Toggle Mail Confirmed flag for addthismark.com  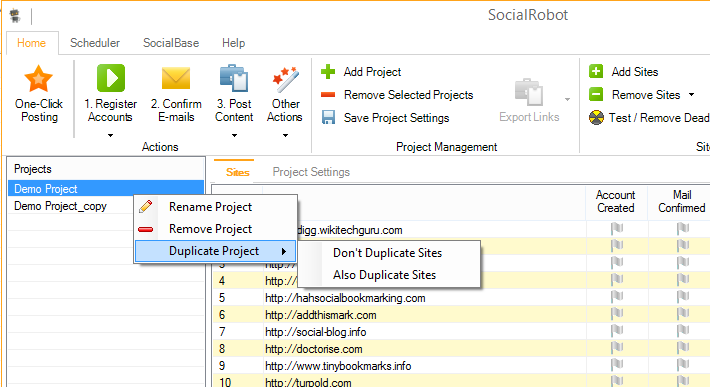tap(682, 314)
